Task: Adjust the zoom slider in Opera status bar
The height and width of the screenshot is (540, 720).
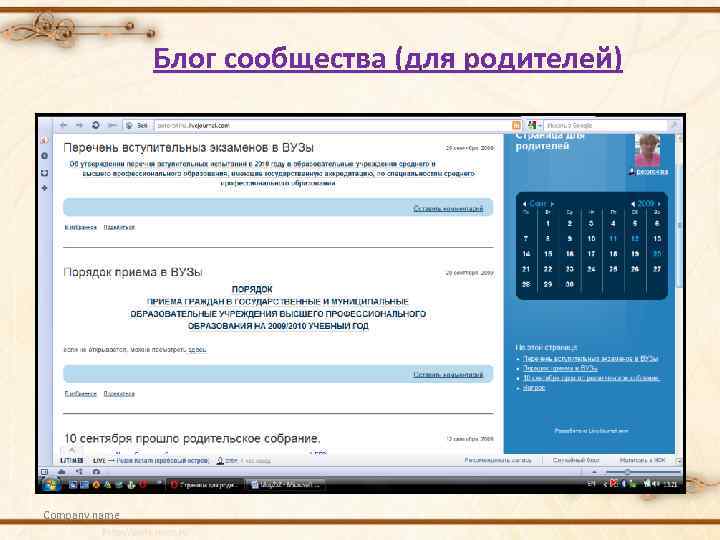Action: point(643,472)
